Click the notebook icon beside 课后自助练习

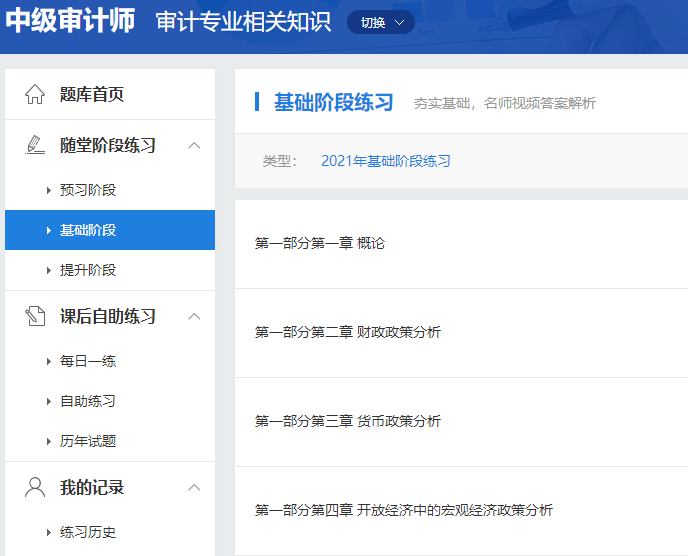pos(35,316)
